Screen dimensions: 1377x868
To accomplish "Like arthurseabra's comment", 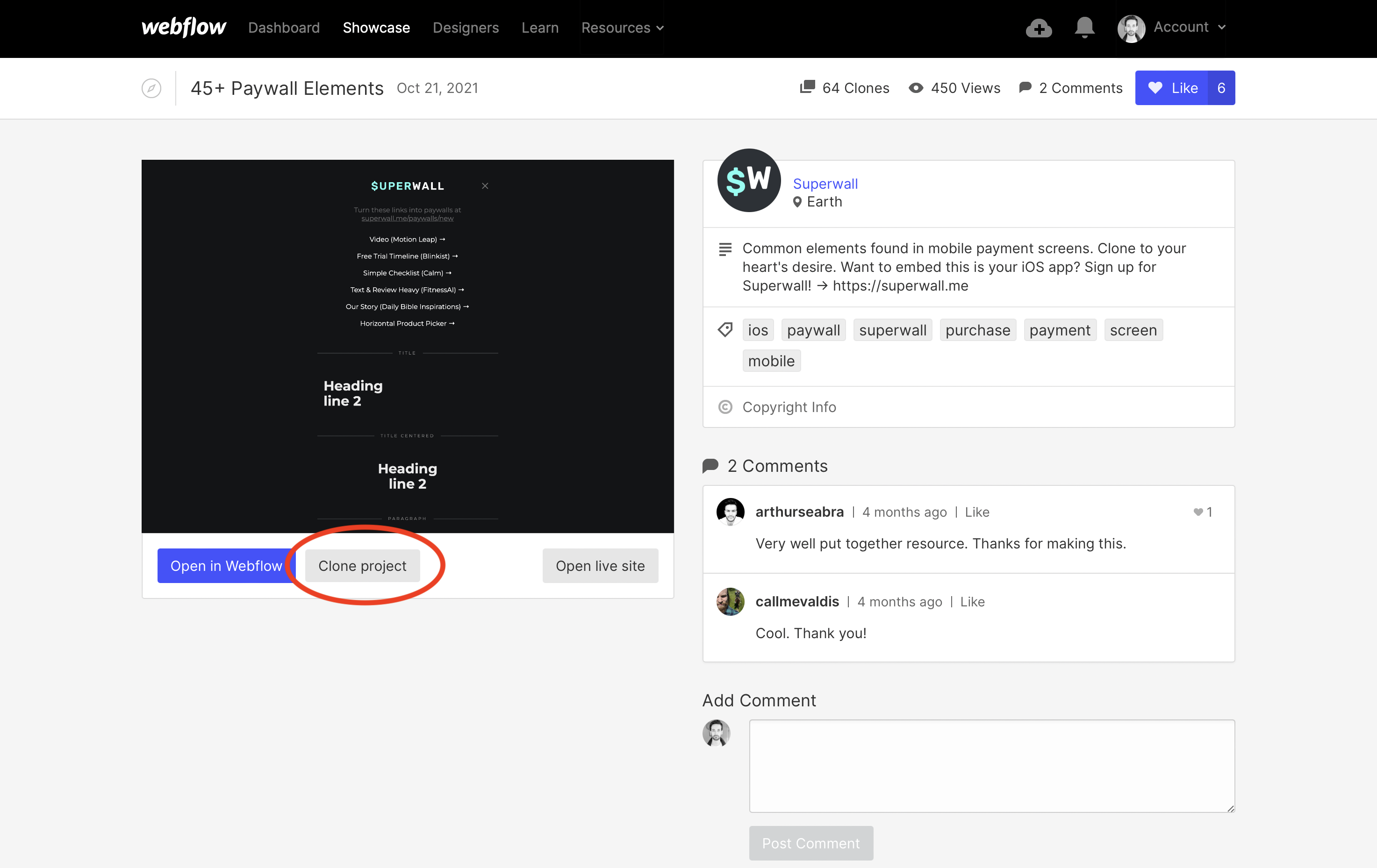I will coord(977,512).
